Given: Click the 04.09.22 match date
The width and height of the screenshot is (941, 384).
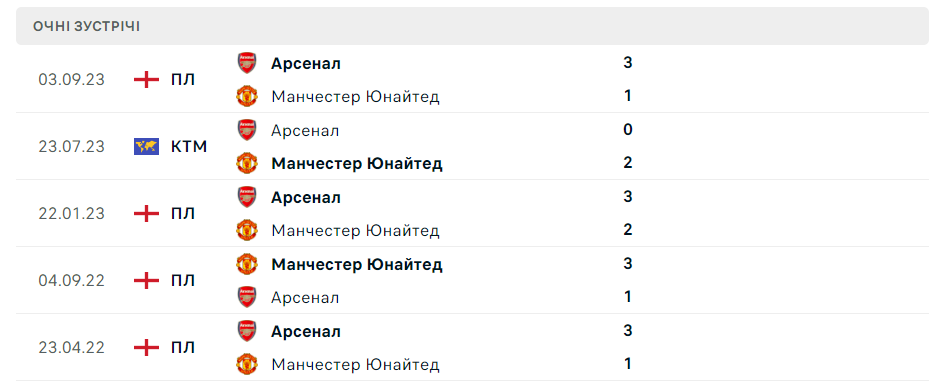Looking at the screenshot, I should 71,281.
